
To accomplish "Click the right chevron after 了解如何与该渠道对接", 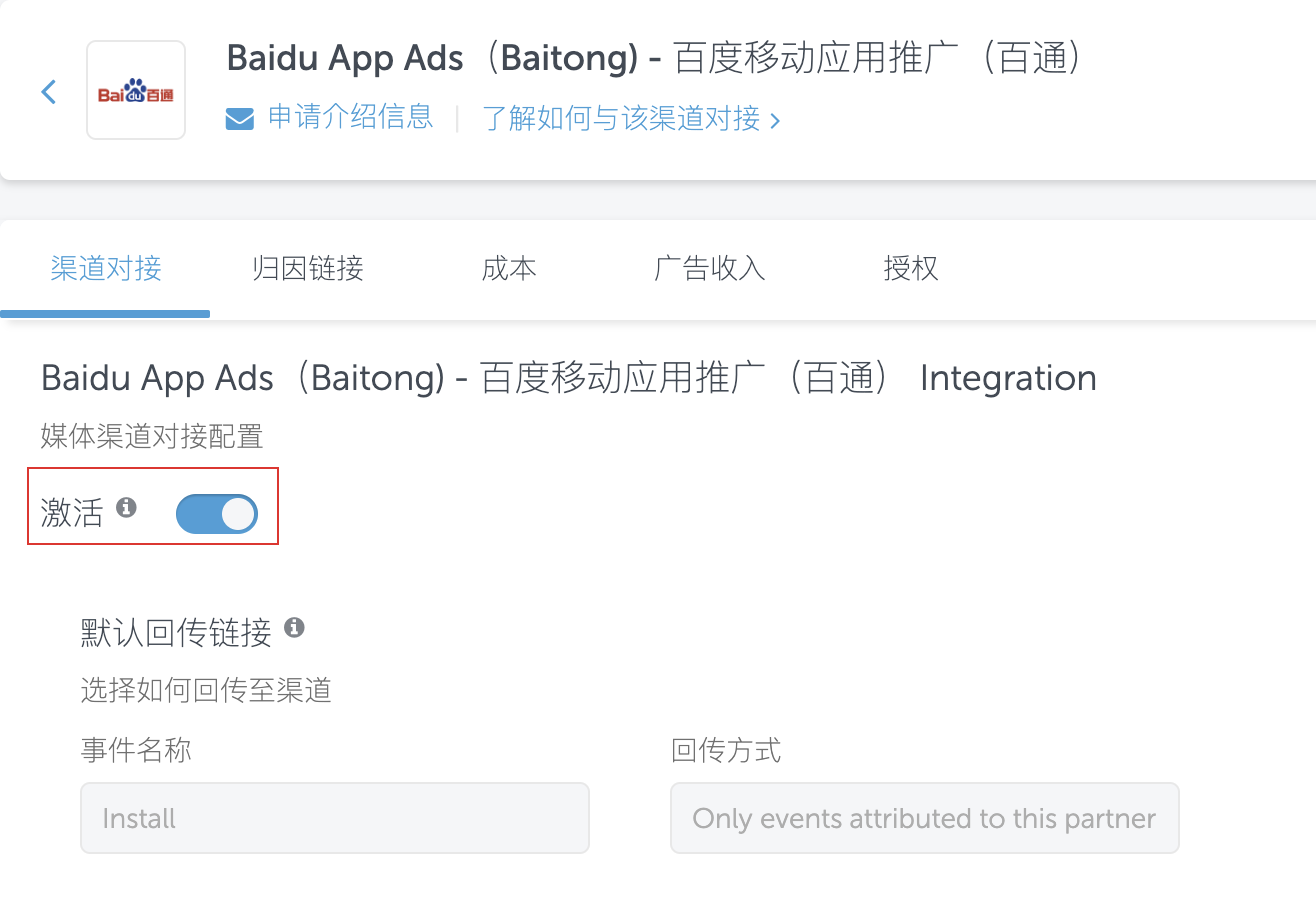I will (x=775, y=121).
